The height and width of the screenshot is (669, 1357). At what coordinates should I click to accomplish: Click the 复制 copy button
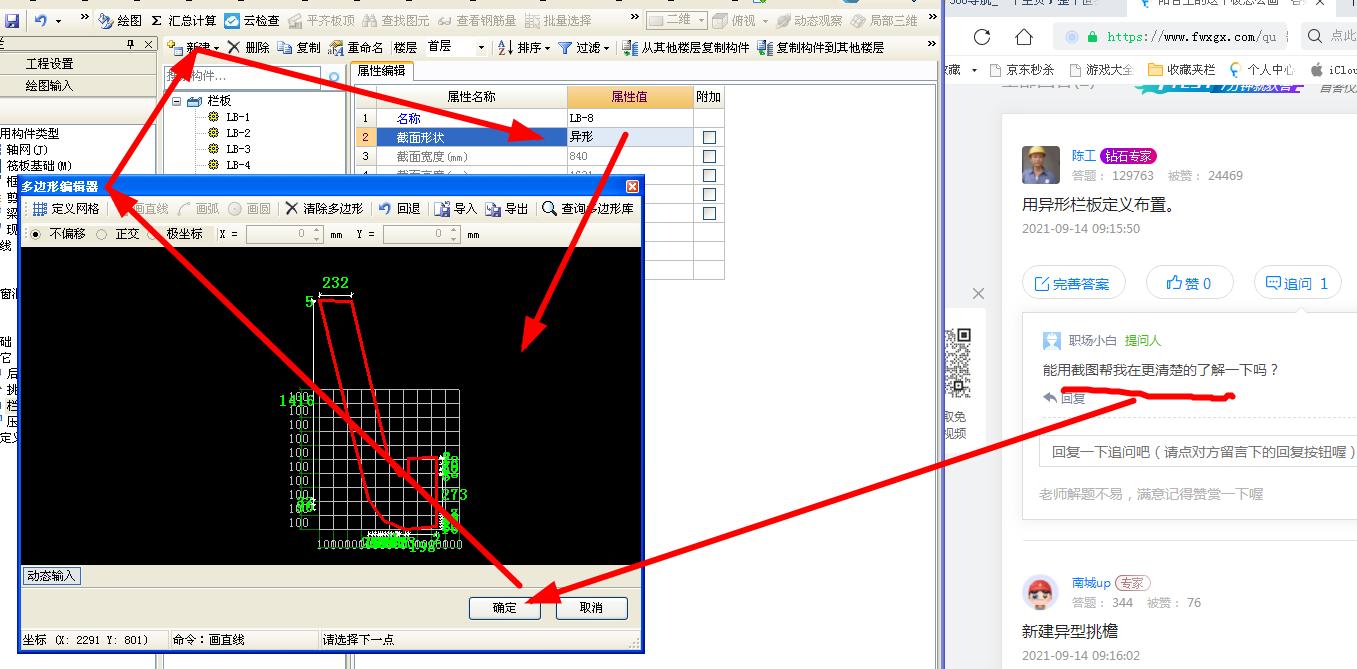(299, 47)
